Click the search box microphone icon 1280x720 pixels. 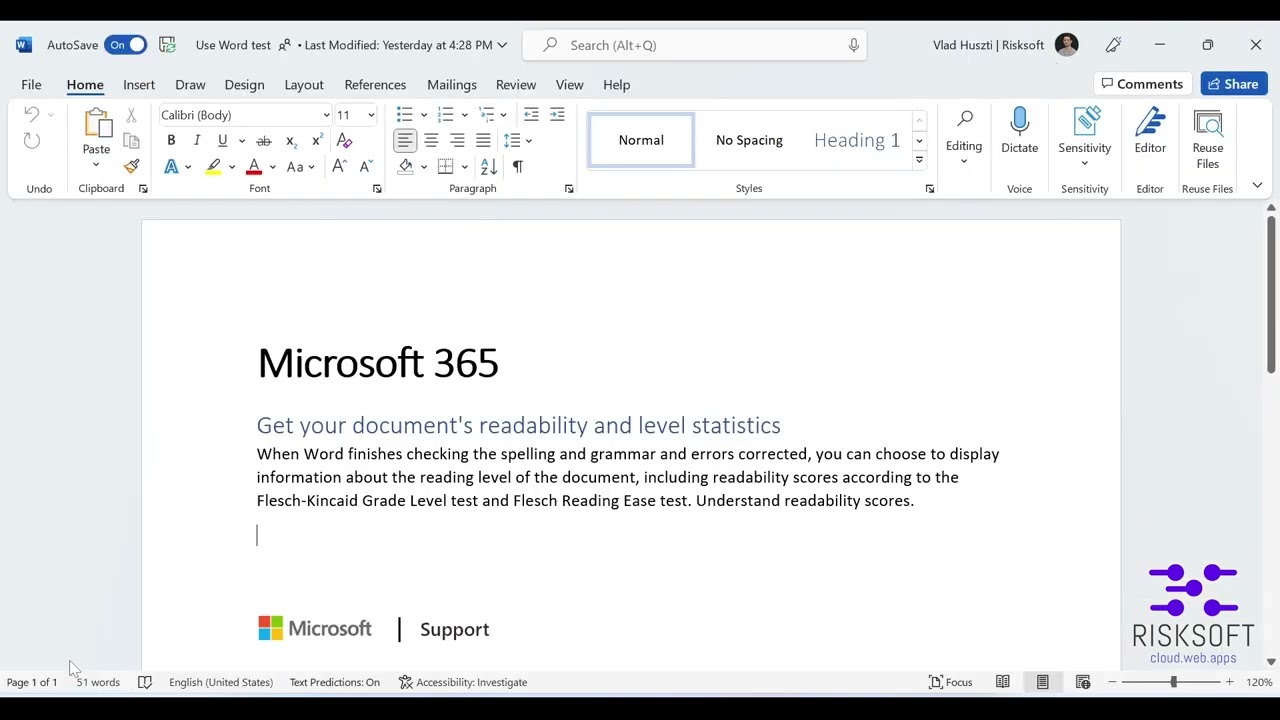click(854, 45)
